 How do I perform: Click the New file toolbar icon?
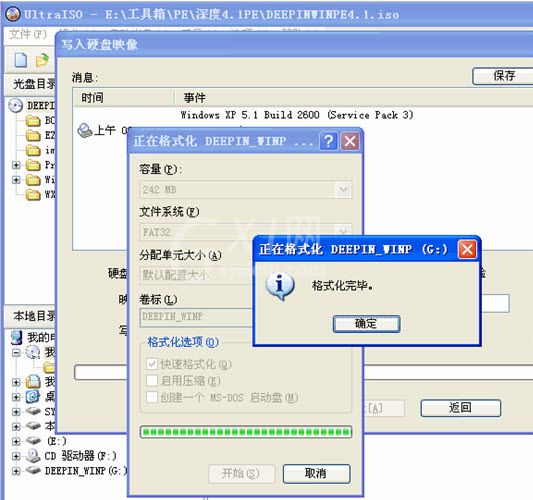coord(21,60)
